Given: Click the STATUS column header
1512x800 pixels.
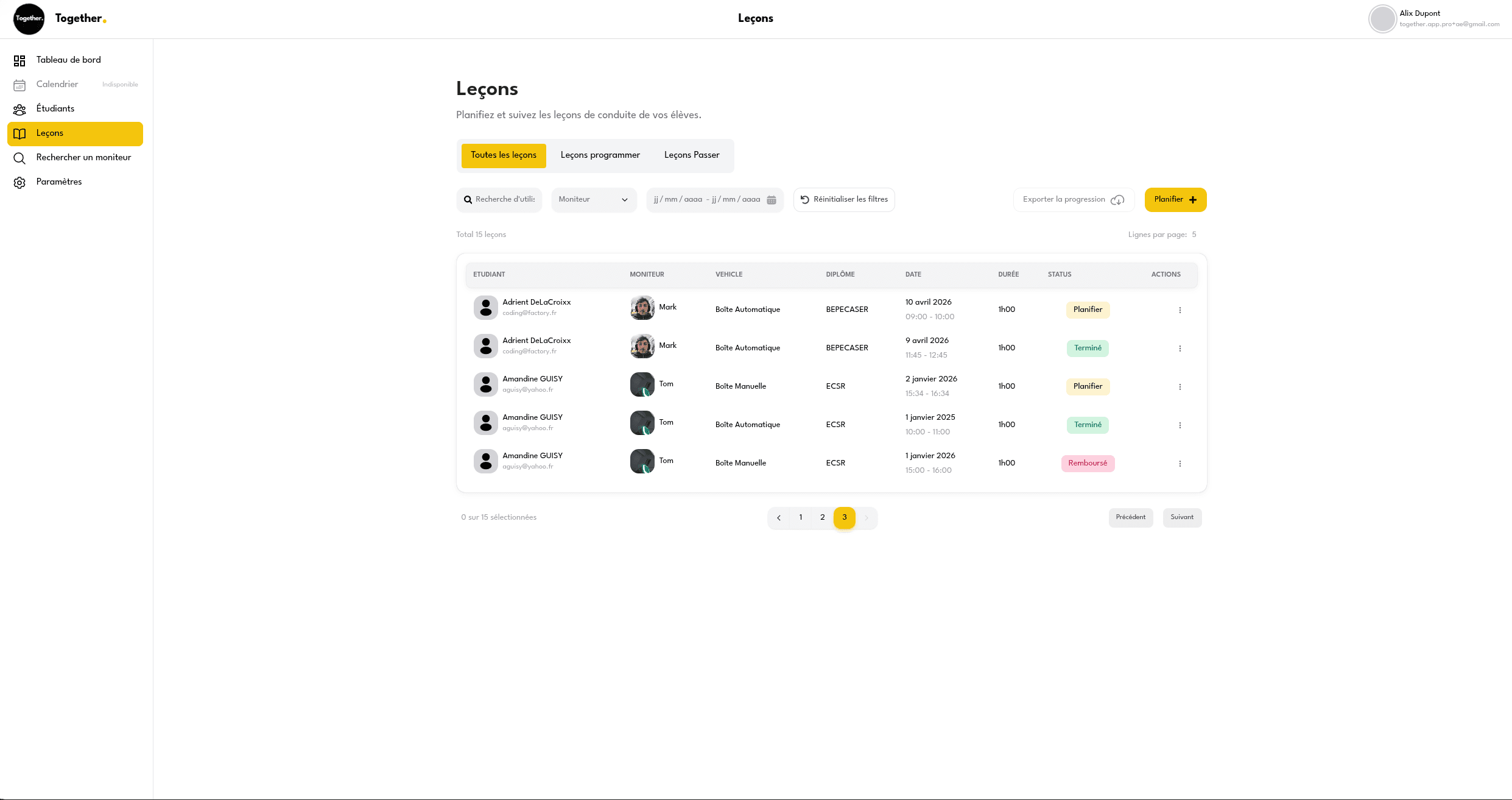Looking at the screenshot, I should tap(1060, 275).
